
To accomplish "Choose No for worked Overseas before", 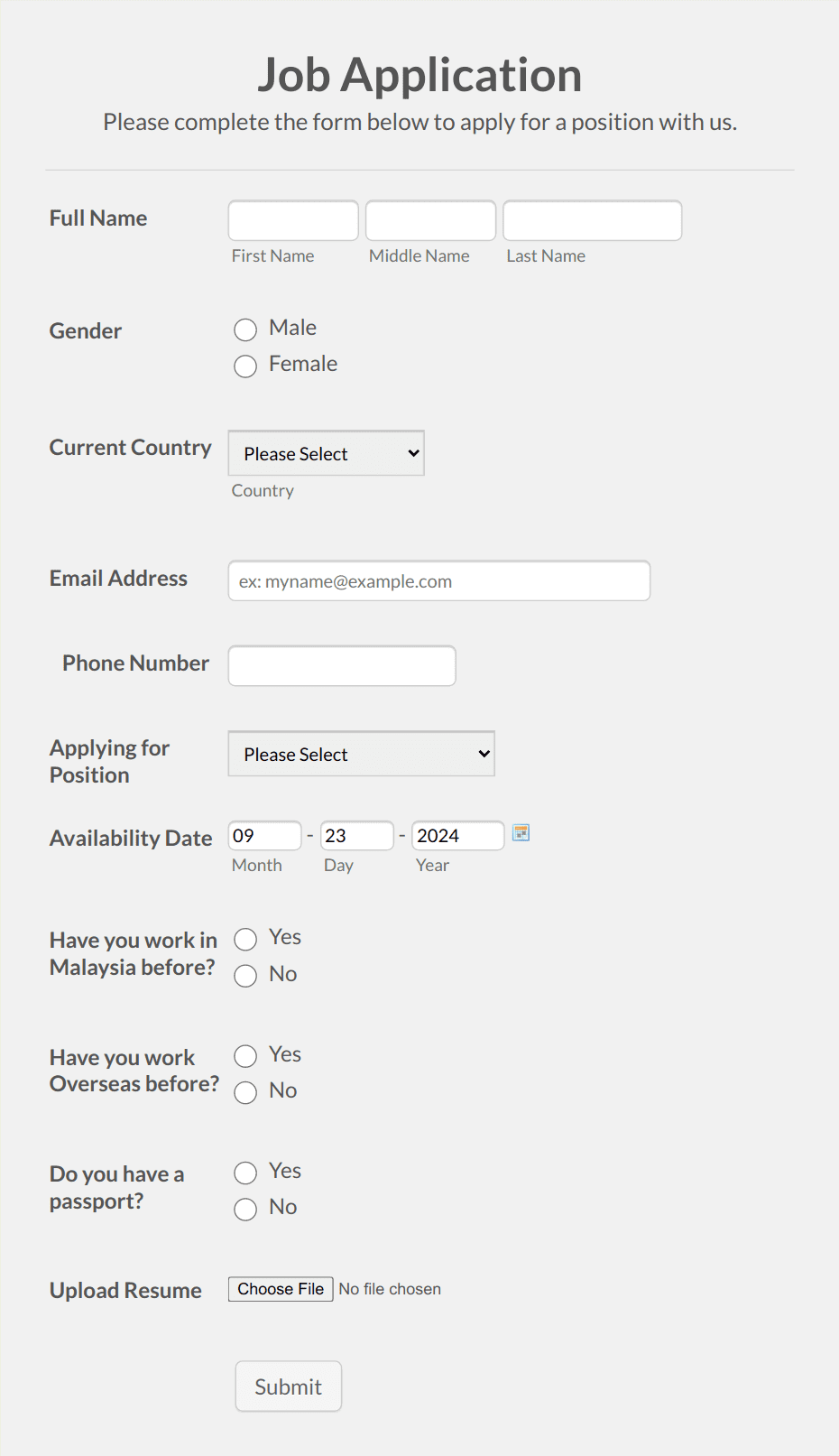I will point(245,1092).
